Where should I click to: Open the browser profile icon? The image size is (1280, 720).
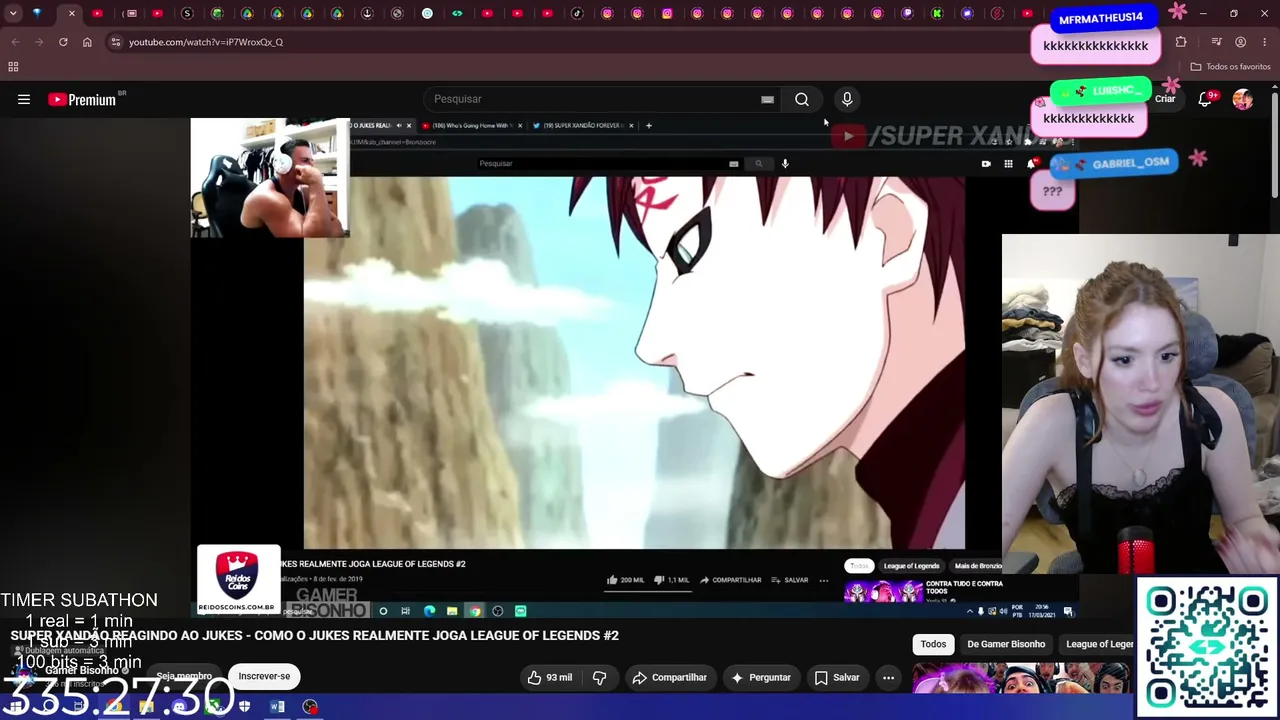coord(1241,42)
